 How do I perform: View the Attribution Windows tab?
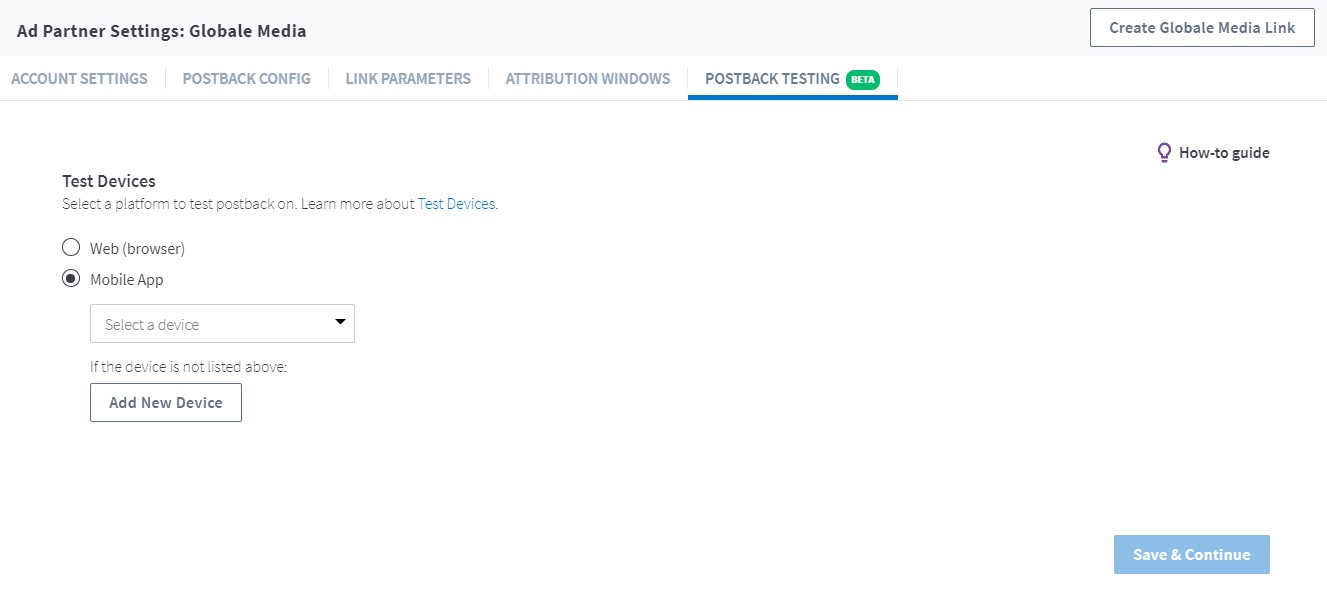(588, 78)
